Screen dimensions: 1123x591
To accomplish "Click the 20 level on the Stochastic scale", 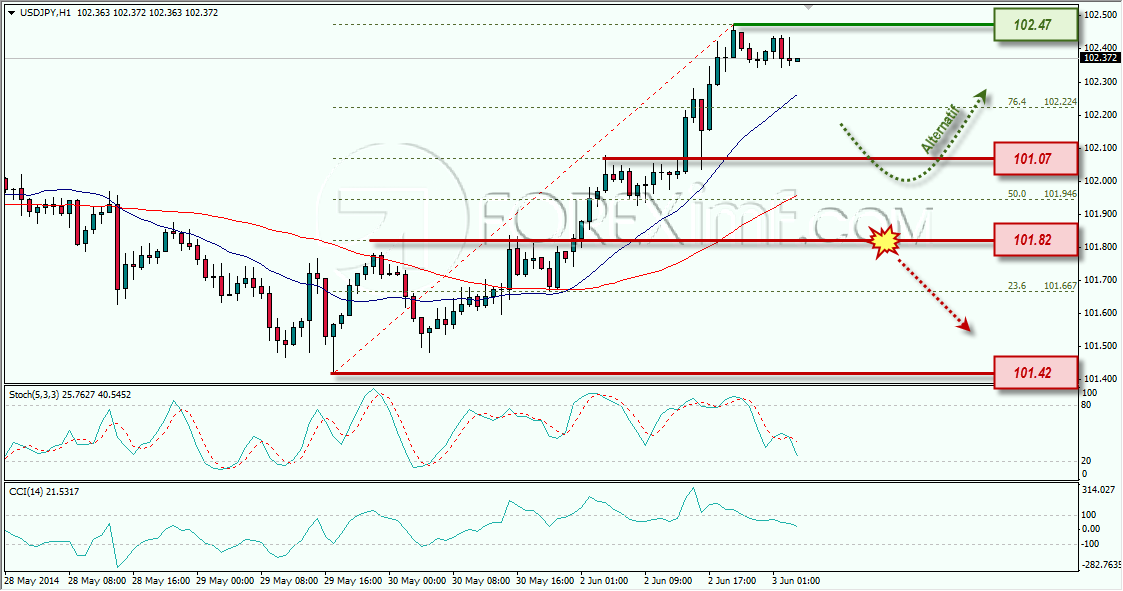I will (x=1086, y=461).
